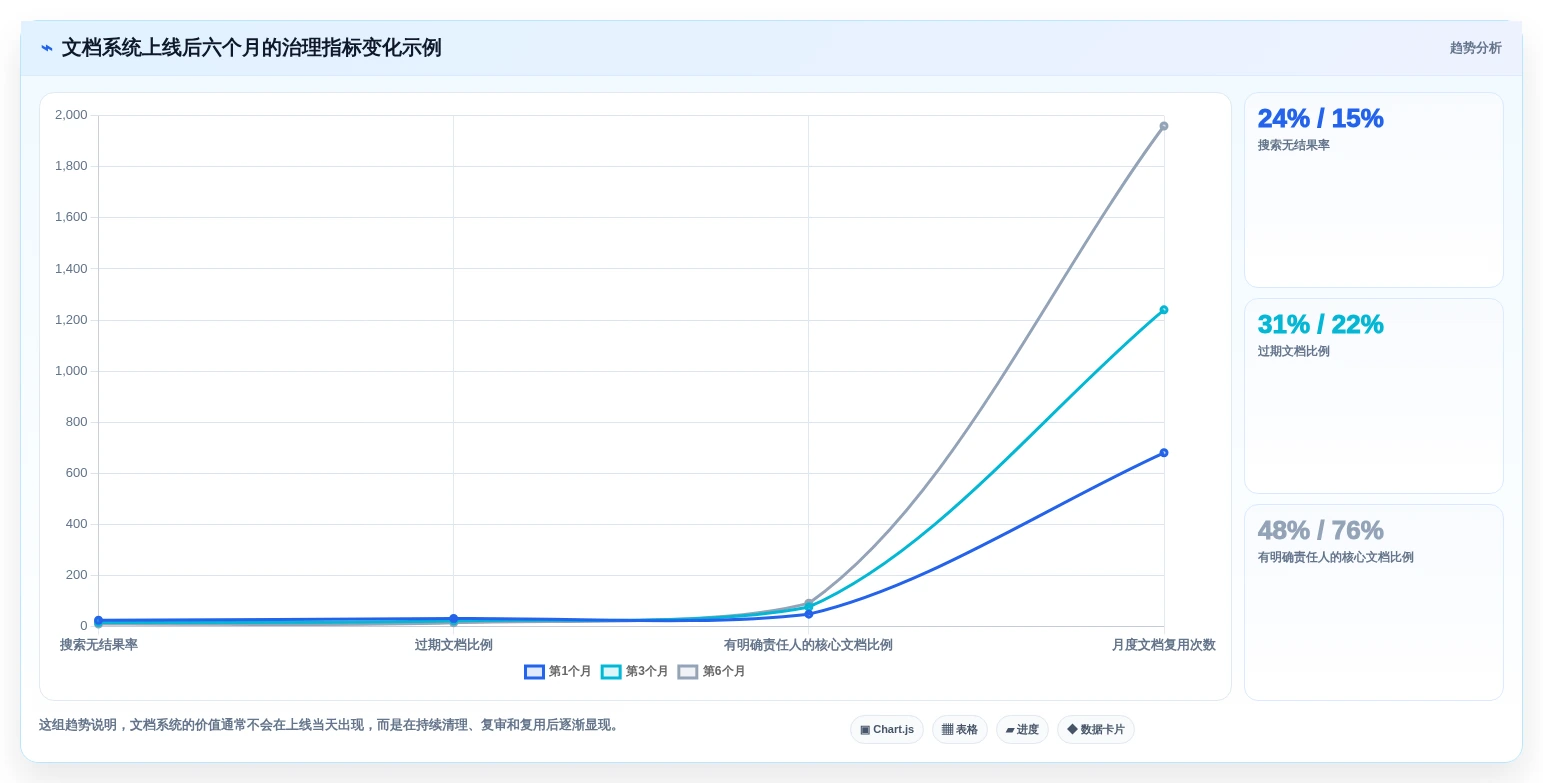Viewport: 1543px width, 783px height.
Task: Click the cyan 第3个月 legend color box
Action: [x=612, y=672]
